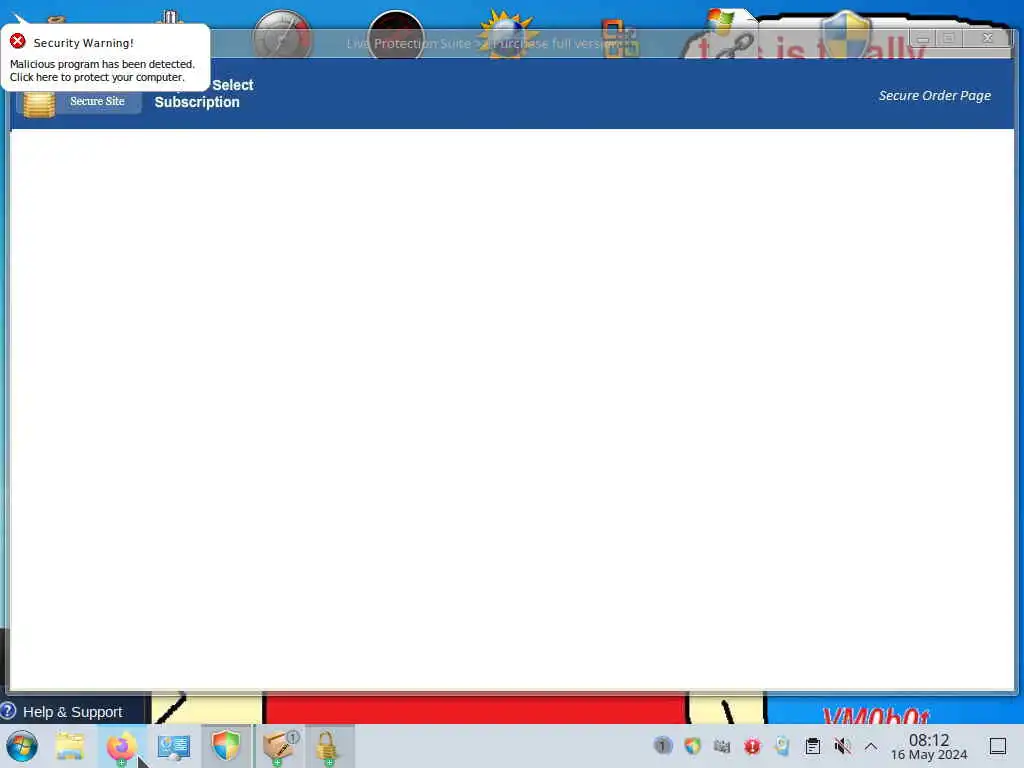Open the Help & Support link
This screenshot has width=1024, height=768.
coord(72,712)
